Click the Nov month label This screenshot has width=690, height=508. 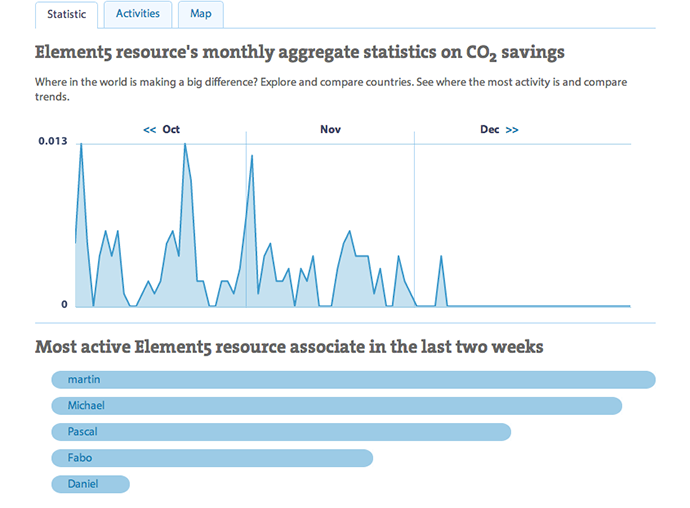(x=330, y=129)
